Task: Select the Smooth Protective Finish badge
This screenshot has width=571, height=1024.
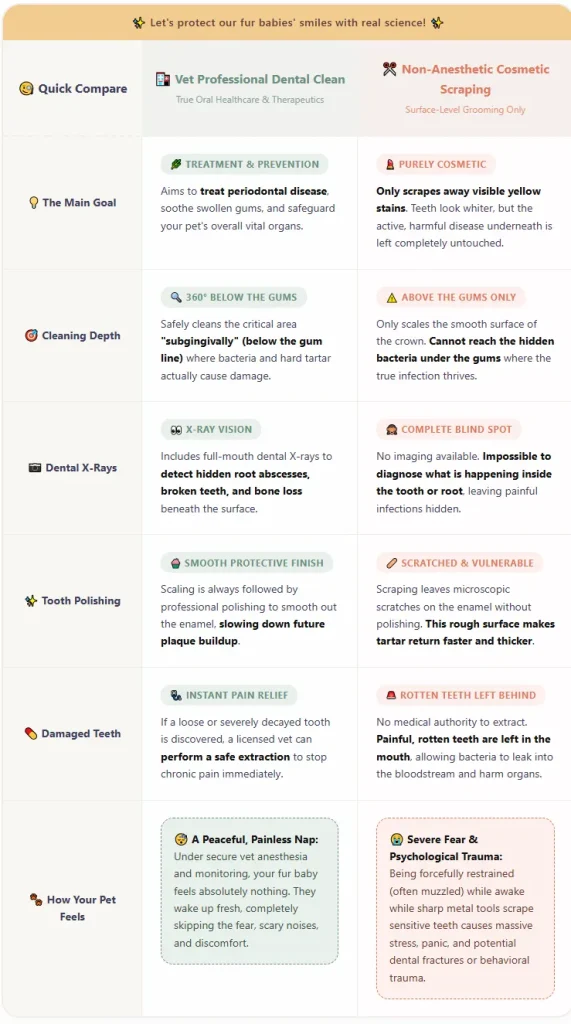Action: click(246, 563)
